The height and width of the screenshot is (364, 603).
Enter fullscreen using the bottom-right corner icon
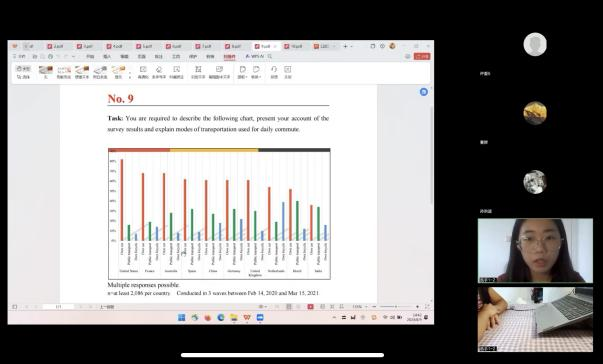click(427, 306)
